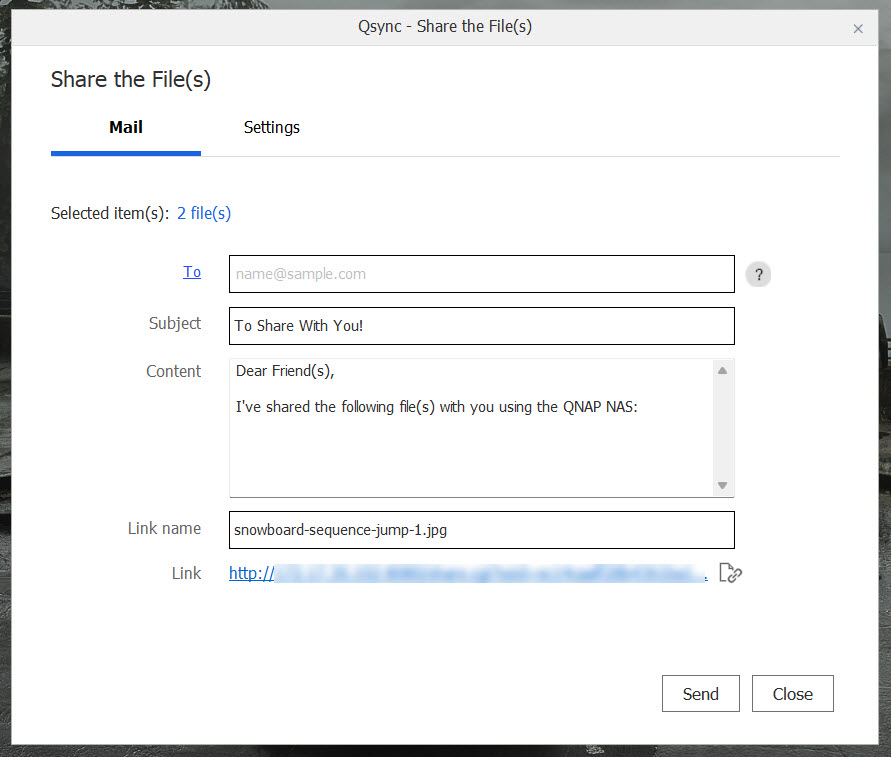Click the underlined To label link
The width and height of the screenshot is (891, 757).
(192, 271)
